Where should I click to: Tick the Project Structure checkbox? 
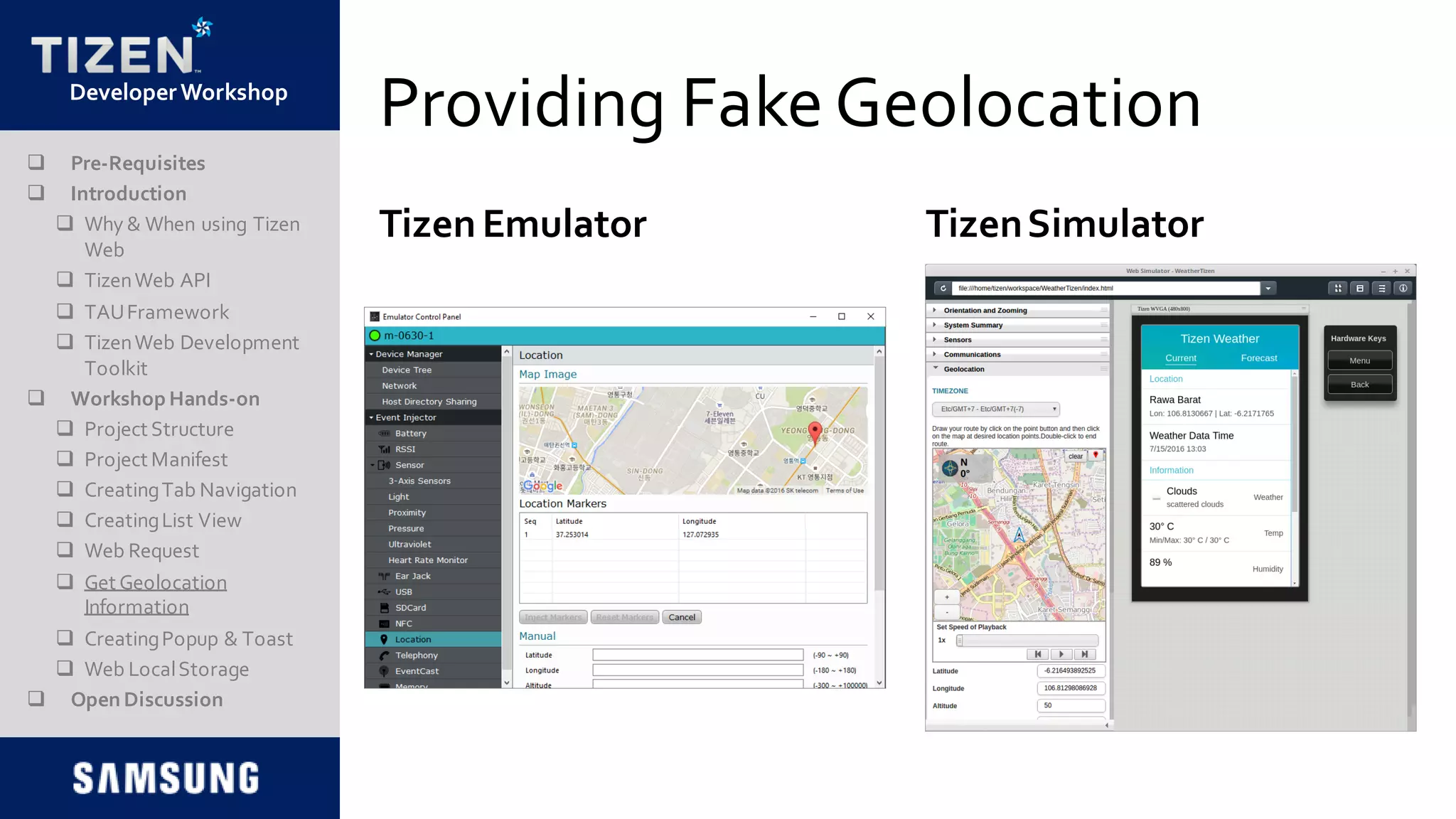pos(65,428)
